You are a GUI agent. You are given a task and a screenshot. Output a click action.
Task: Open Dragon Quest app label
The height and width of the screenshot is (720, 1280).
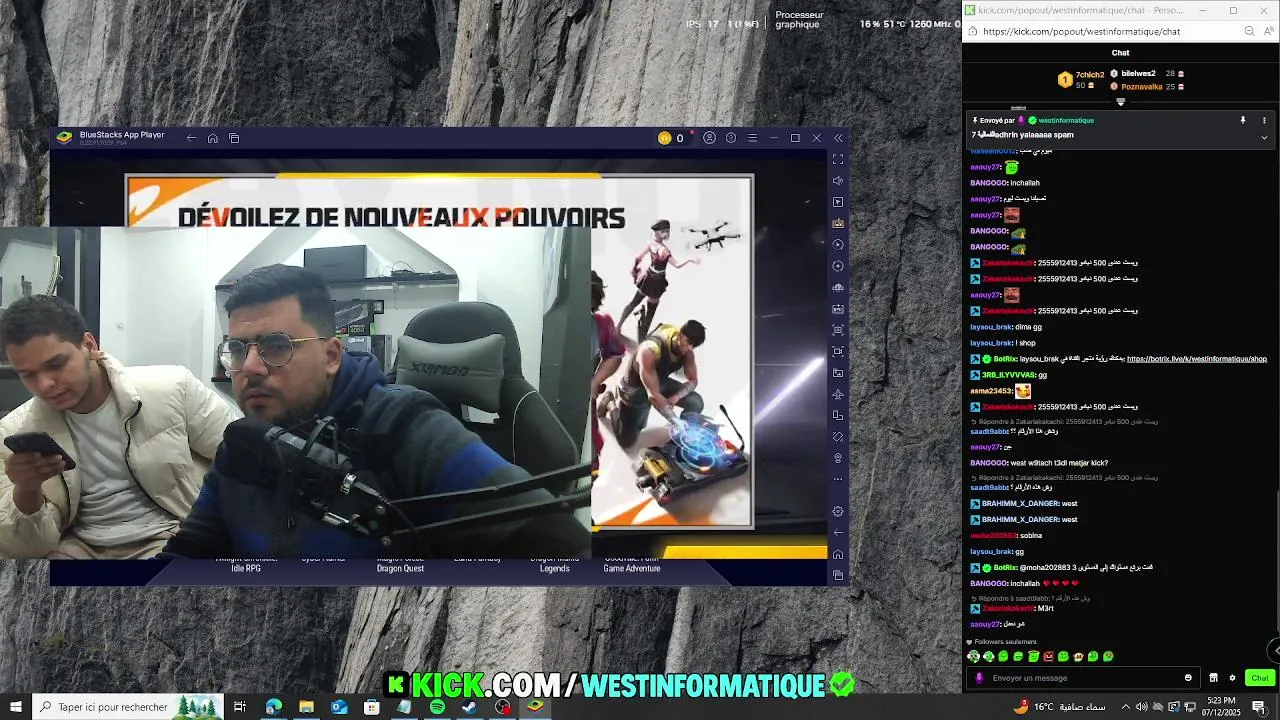click(x=400, y=568)
